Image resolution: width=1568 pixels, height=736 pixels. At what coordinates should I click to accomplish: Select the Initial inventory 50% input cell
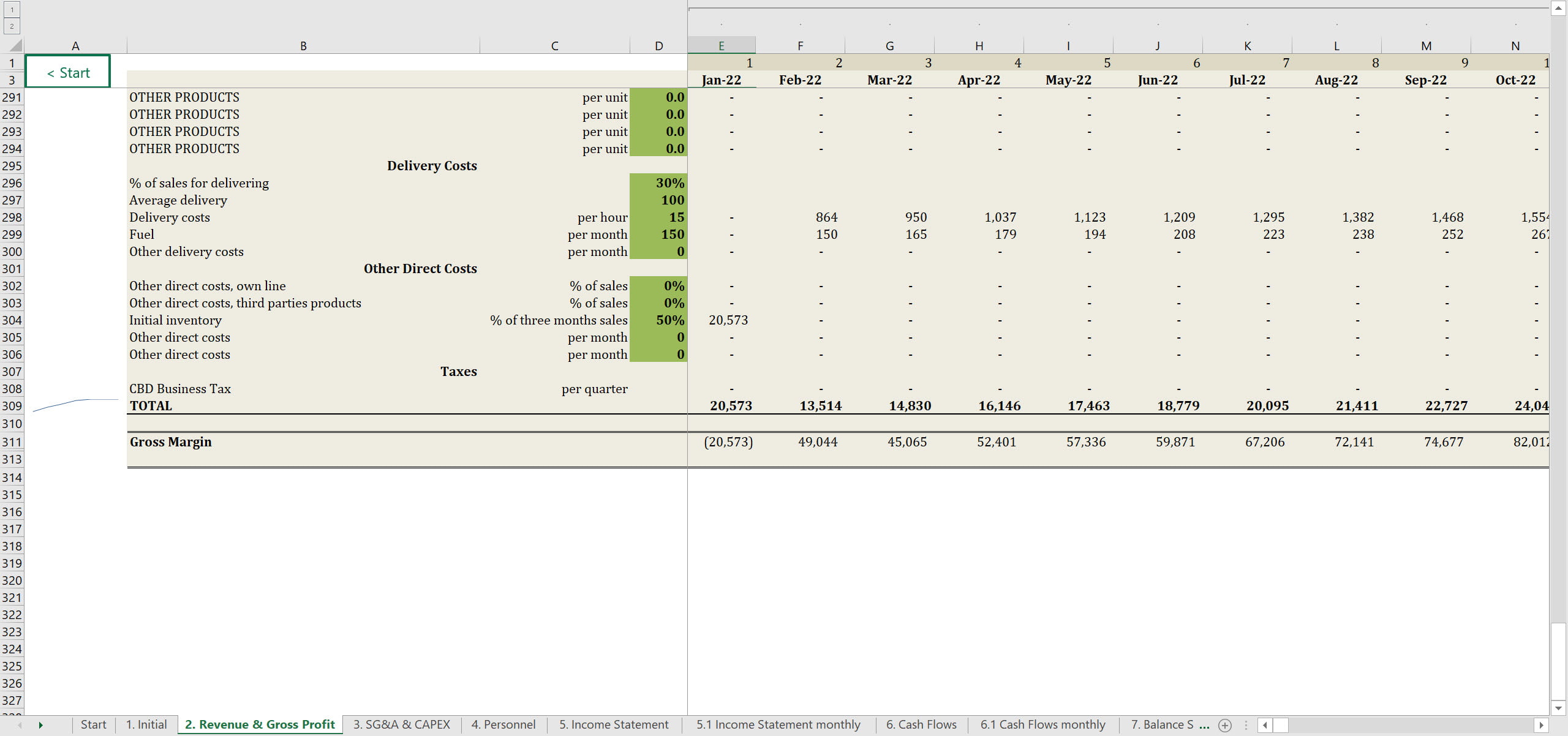(658, 320)
